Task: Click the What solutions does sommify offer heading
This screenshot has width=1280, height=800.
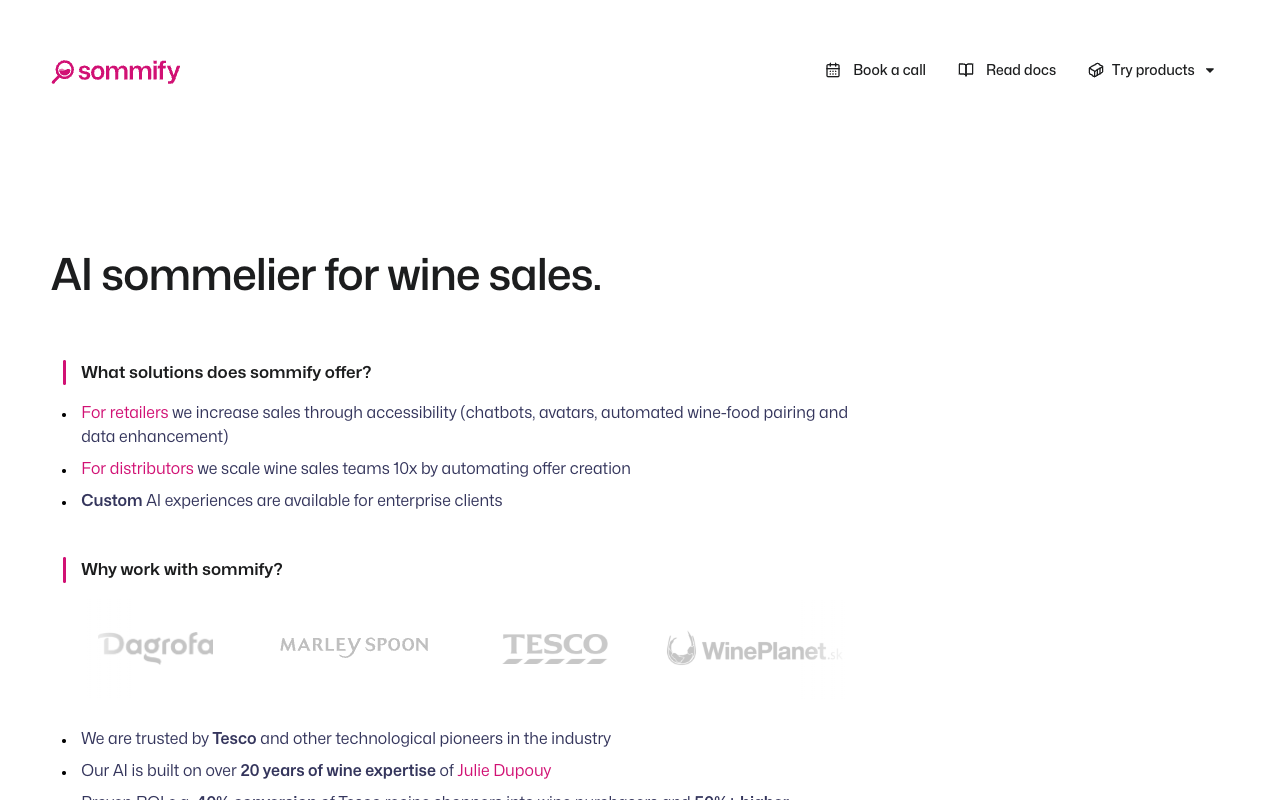Action: (226, 373)
